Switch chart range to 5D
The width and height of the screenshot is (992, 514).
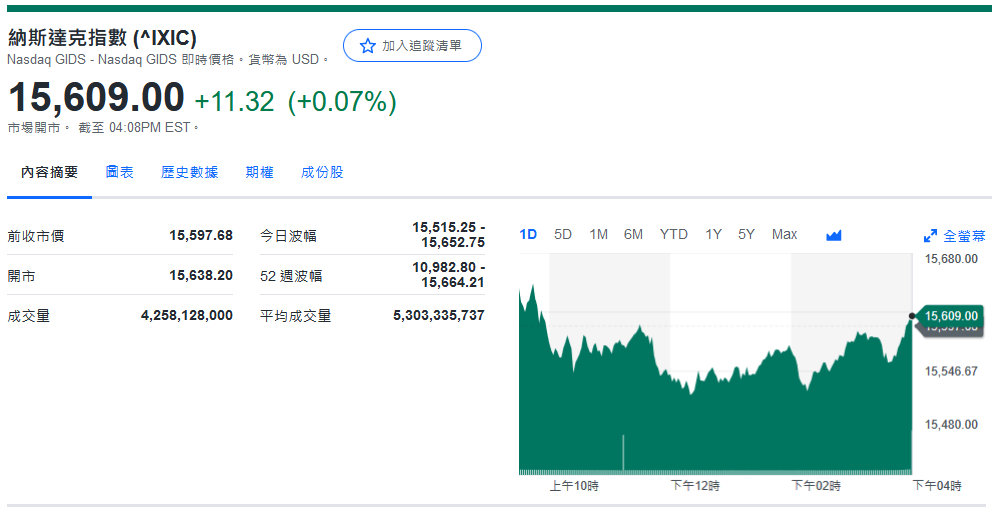(563, 234)
